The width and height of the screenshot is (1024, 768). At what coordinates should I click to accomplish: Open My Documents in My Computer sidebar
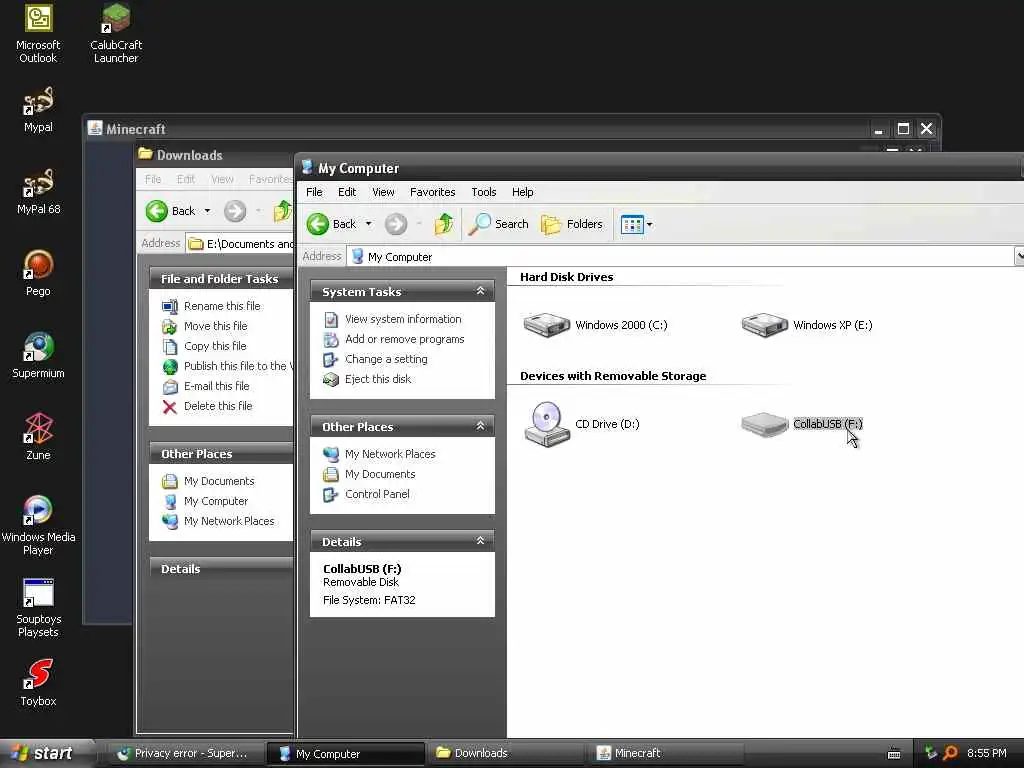click(380, 474)
